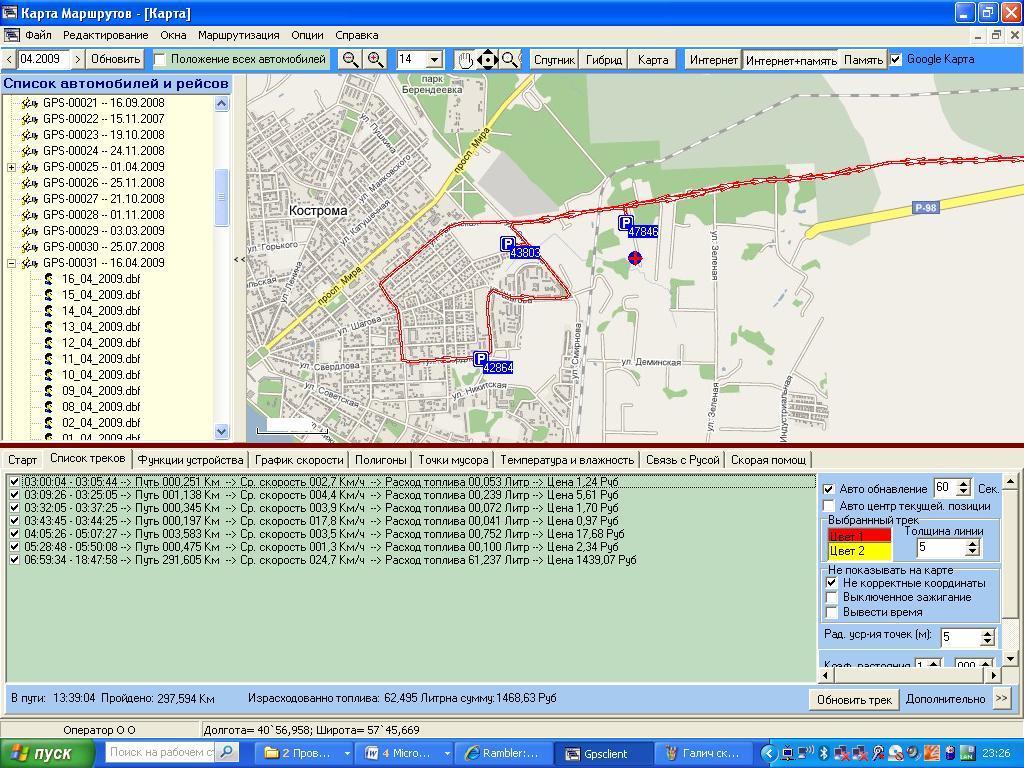Image resolution: width=1024 pixels, height=768 pixels.
Task: Click the Карта Маршрутов menu bar icon
Action: pyautogui.click(x=10, y=35)
